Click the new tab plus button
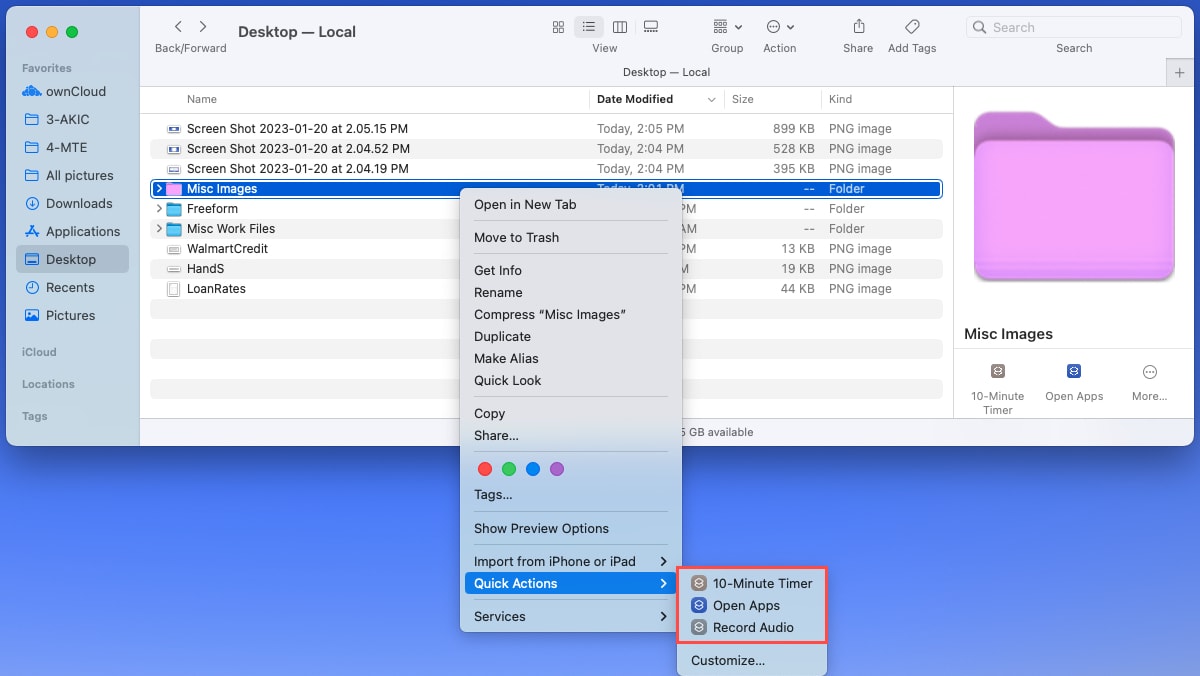Screen dimensions: 1200x676 [x=1180, y=72]
